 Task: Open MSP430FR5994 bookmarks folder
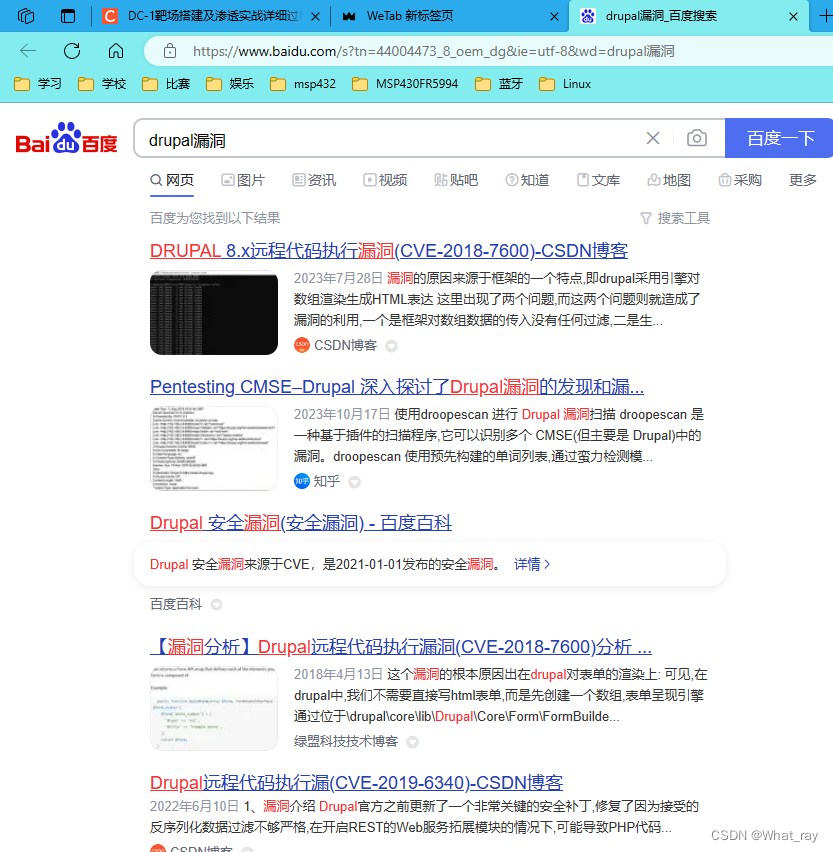[x=405, y=84]
